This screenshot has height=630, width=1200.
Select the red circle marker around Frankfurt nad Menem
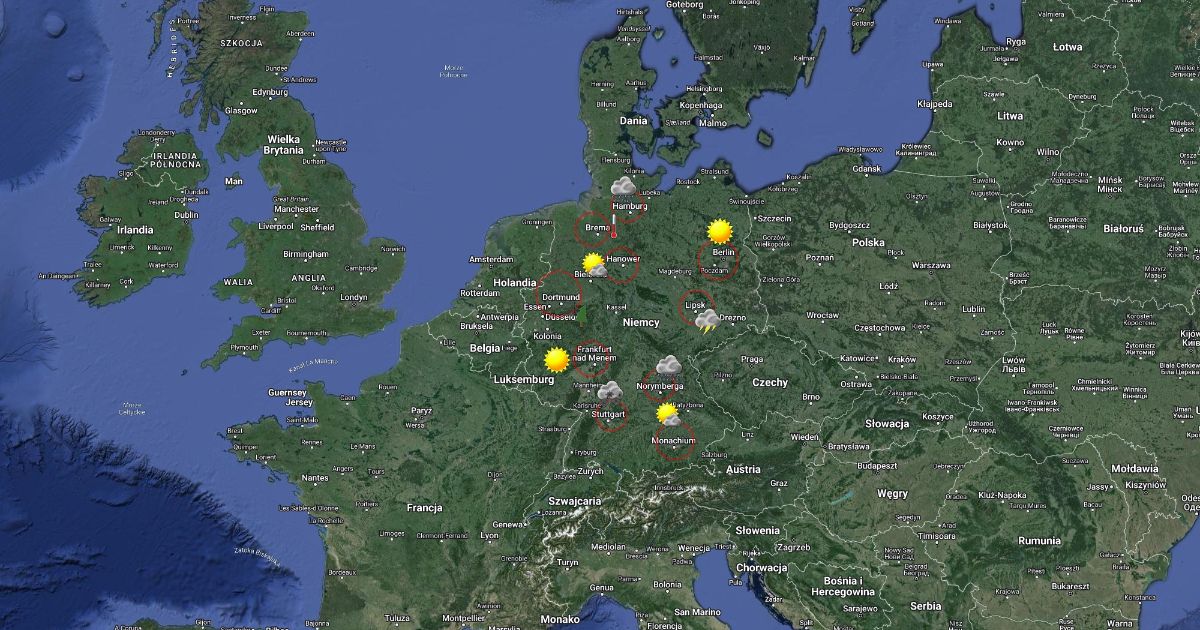coord(592,359)
